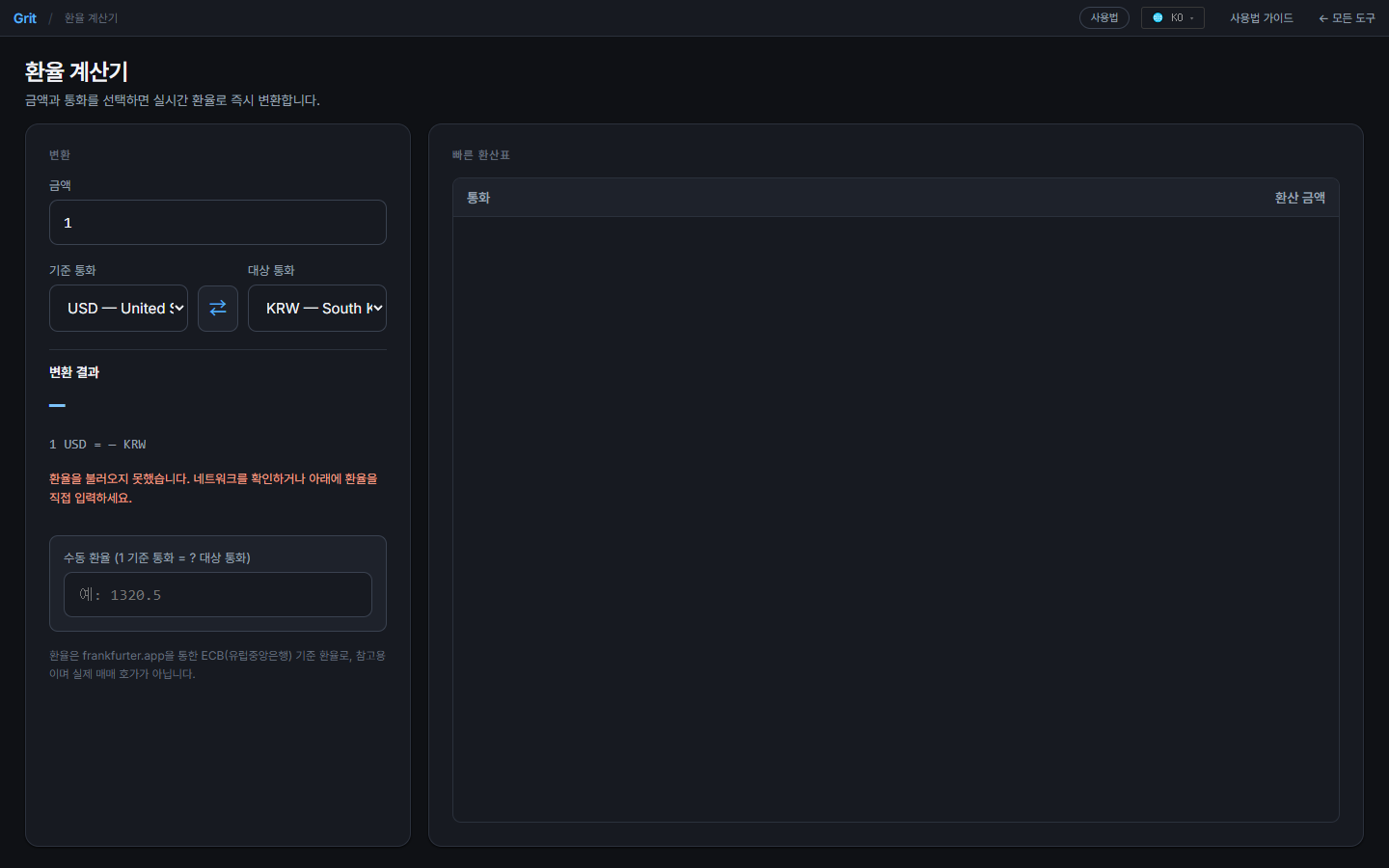Click the 환산 금액 column header

point(1300,198)
